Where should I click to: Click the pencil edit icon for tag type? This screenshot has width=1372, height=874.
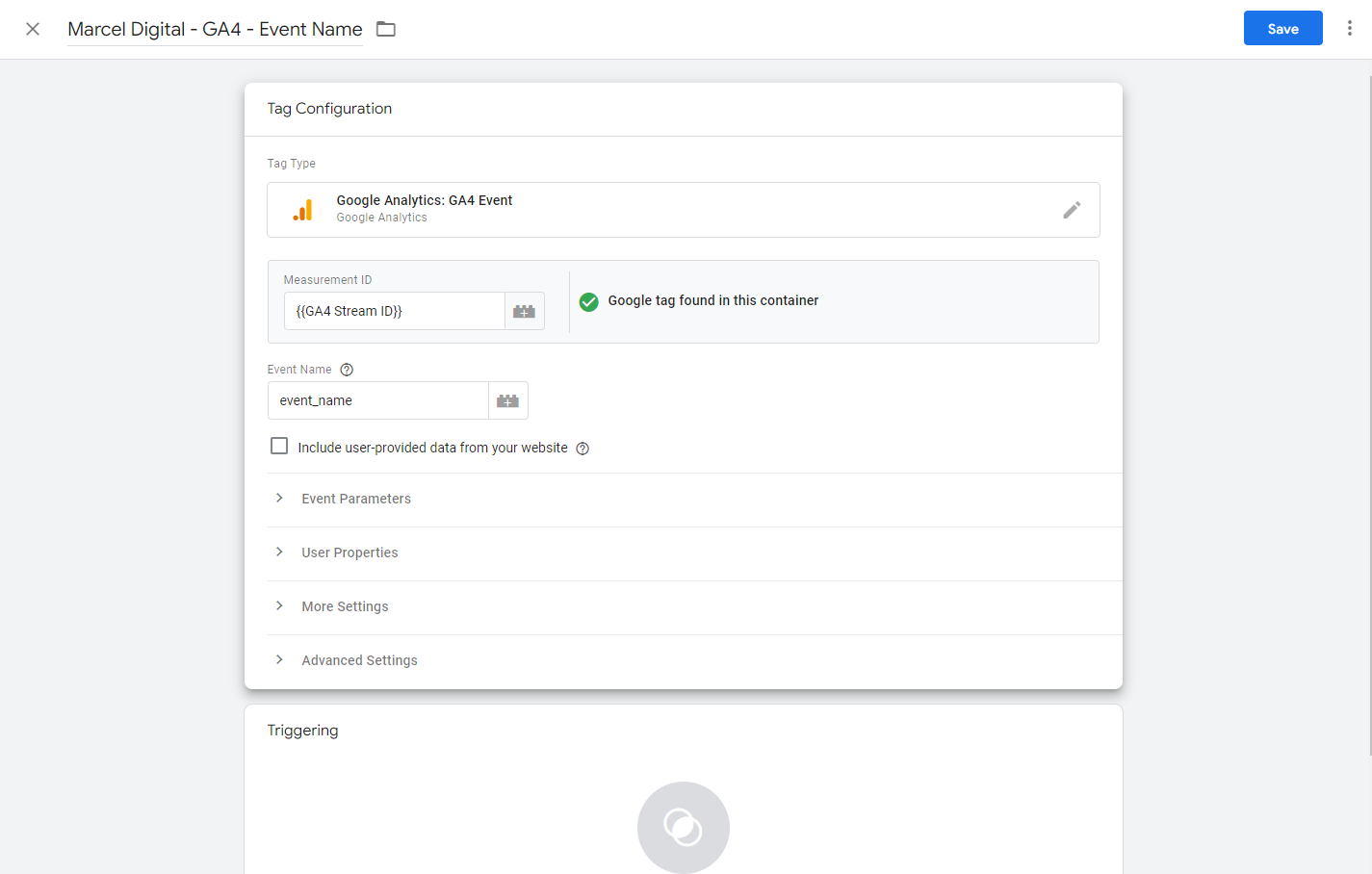1071,210
